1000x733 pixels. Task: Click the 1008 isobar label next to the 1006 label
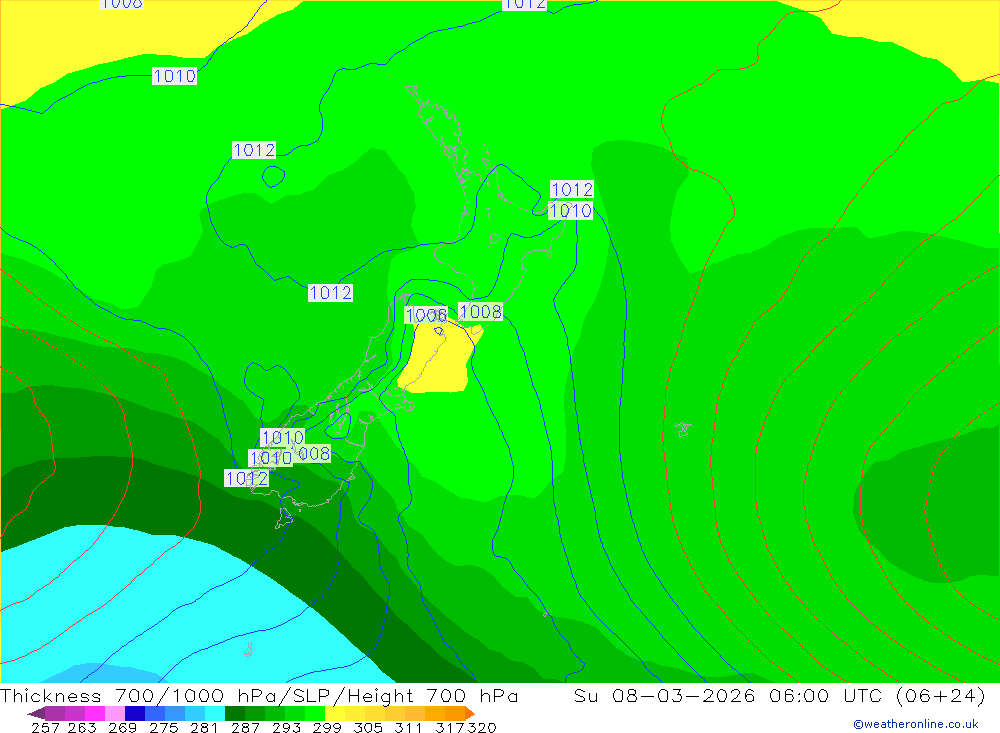pos(480,311)
